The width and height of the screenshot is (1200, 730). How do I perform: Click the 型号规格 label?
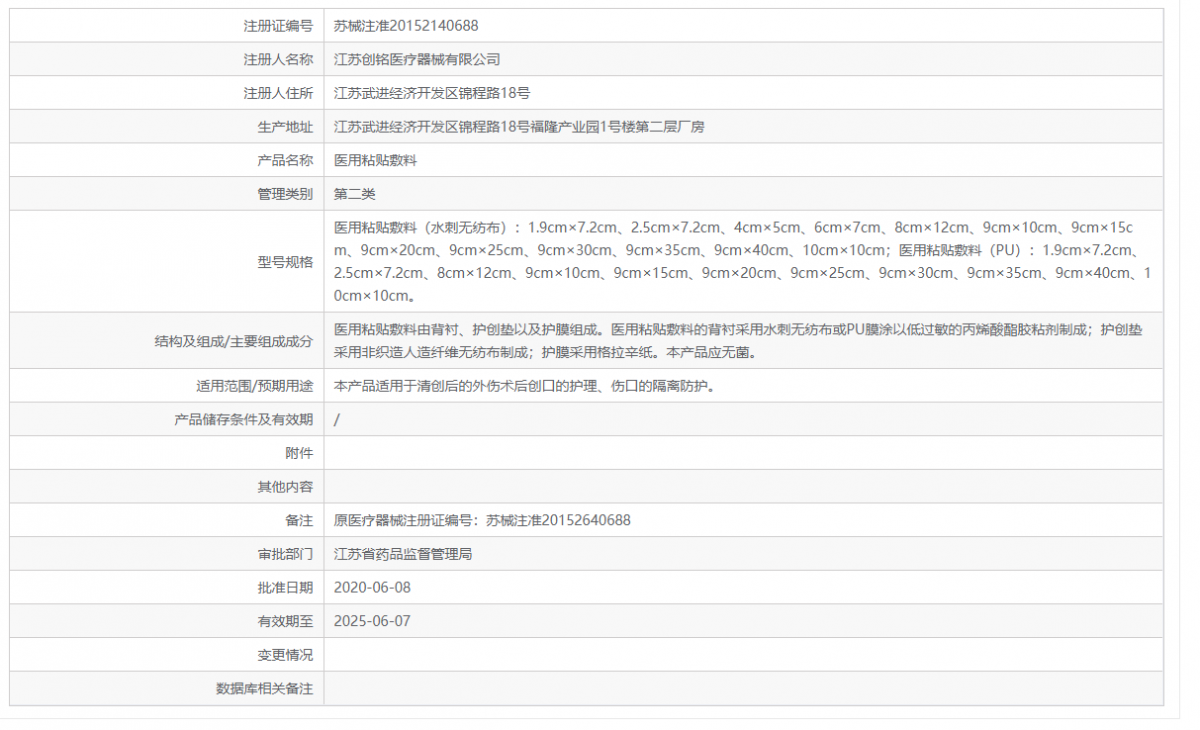[285, 262]
